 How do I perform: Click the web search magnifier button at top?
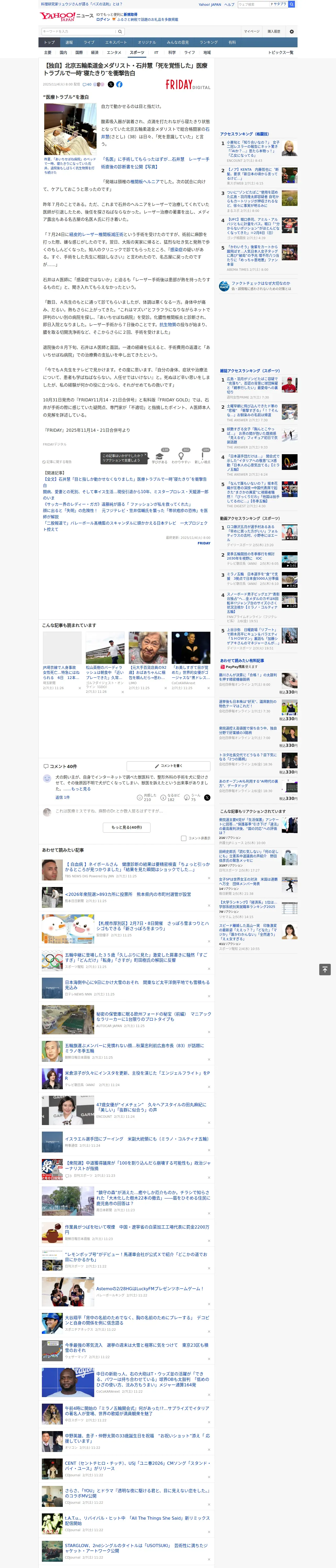[292, 4]
